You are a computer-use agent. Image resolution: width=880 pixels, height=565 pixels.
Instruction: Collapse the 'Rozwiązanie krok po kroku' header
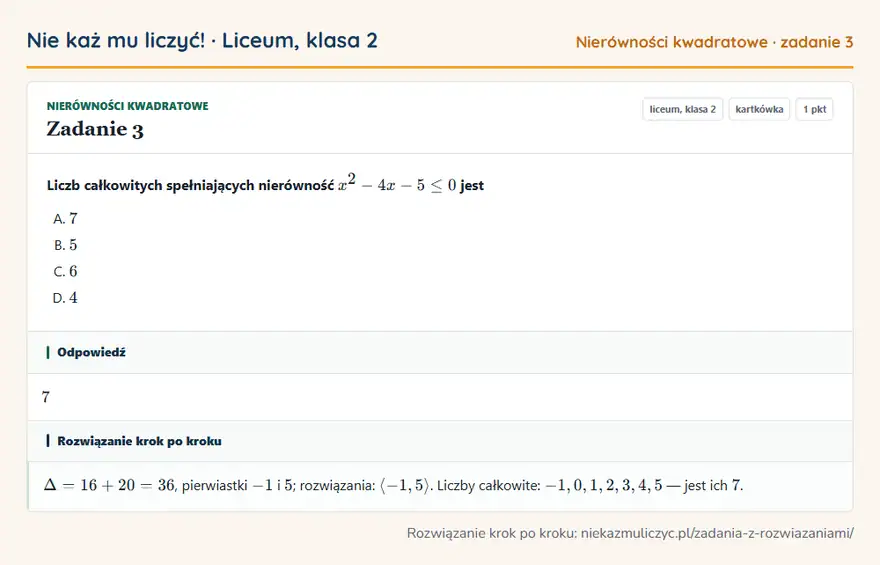[440, 441]
